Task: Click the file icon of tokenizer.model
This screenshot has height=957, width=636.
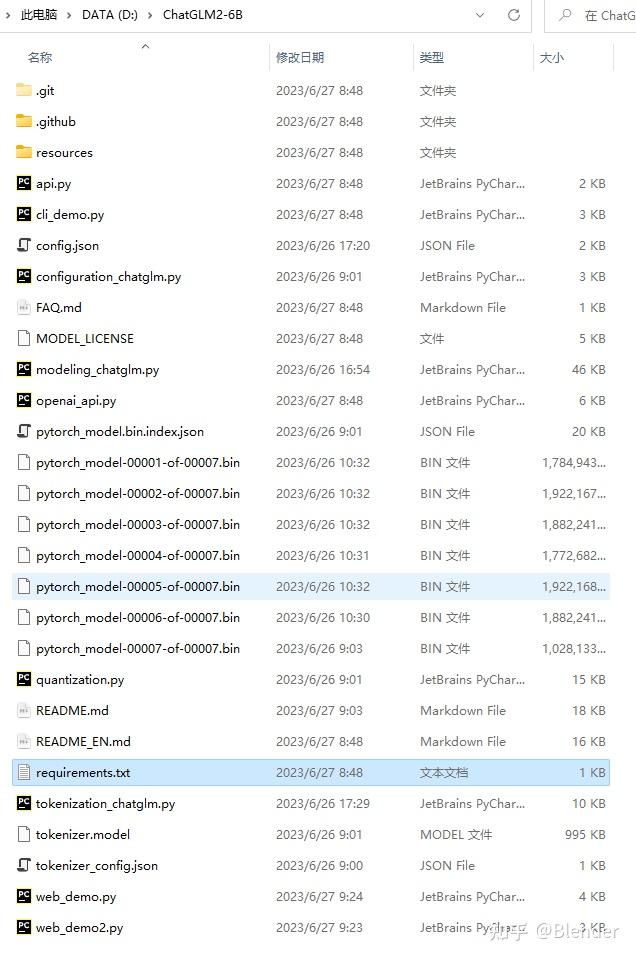Action: point(24,834)
